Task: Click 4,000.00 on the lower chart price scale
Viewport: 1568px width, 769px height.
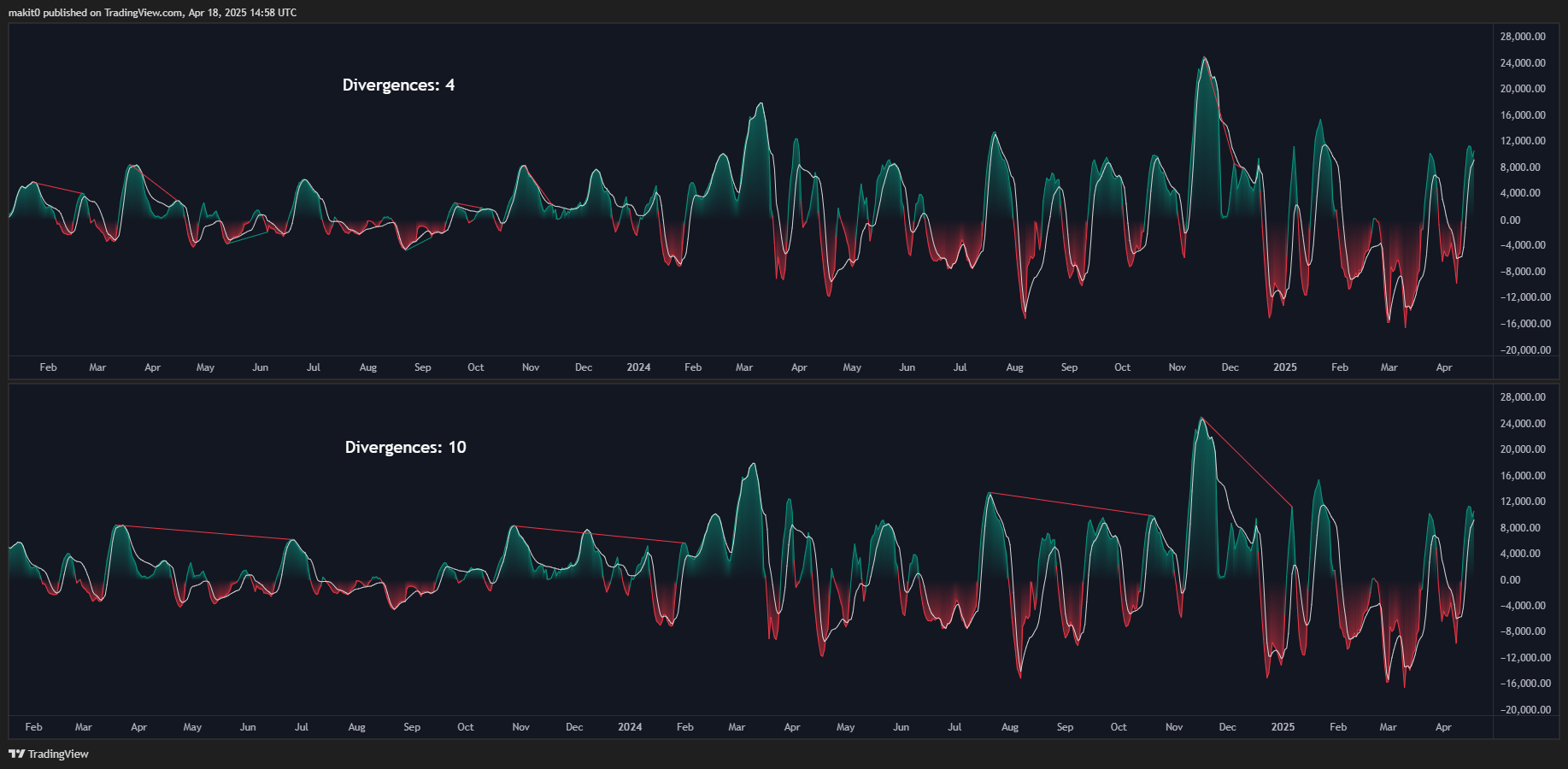Action: 1520,554
